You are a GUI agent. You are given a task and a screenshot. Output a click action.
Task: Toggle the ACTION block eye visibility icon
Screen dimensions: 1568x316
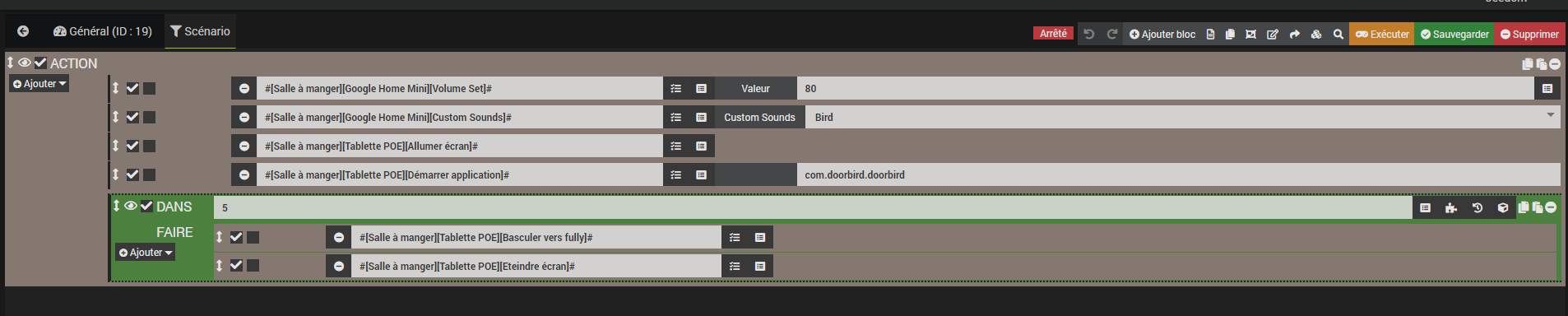25,63
